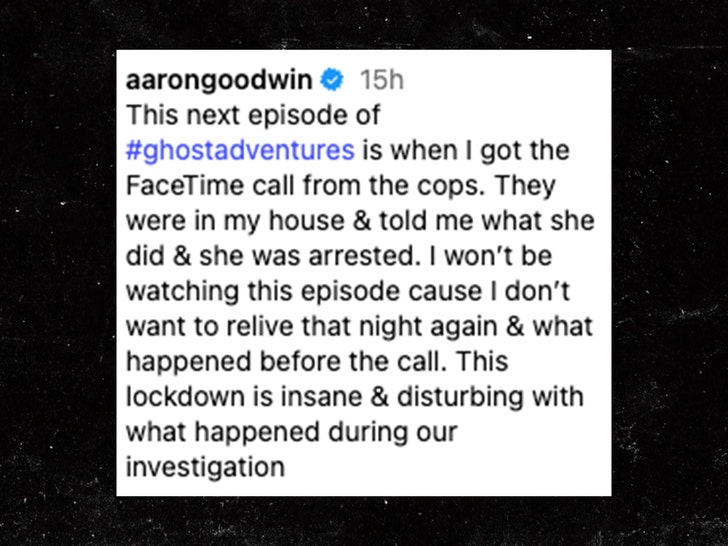Viewport: 728px width, 546px height.
Task: Click the black textured background
Action: [58, 279]
